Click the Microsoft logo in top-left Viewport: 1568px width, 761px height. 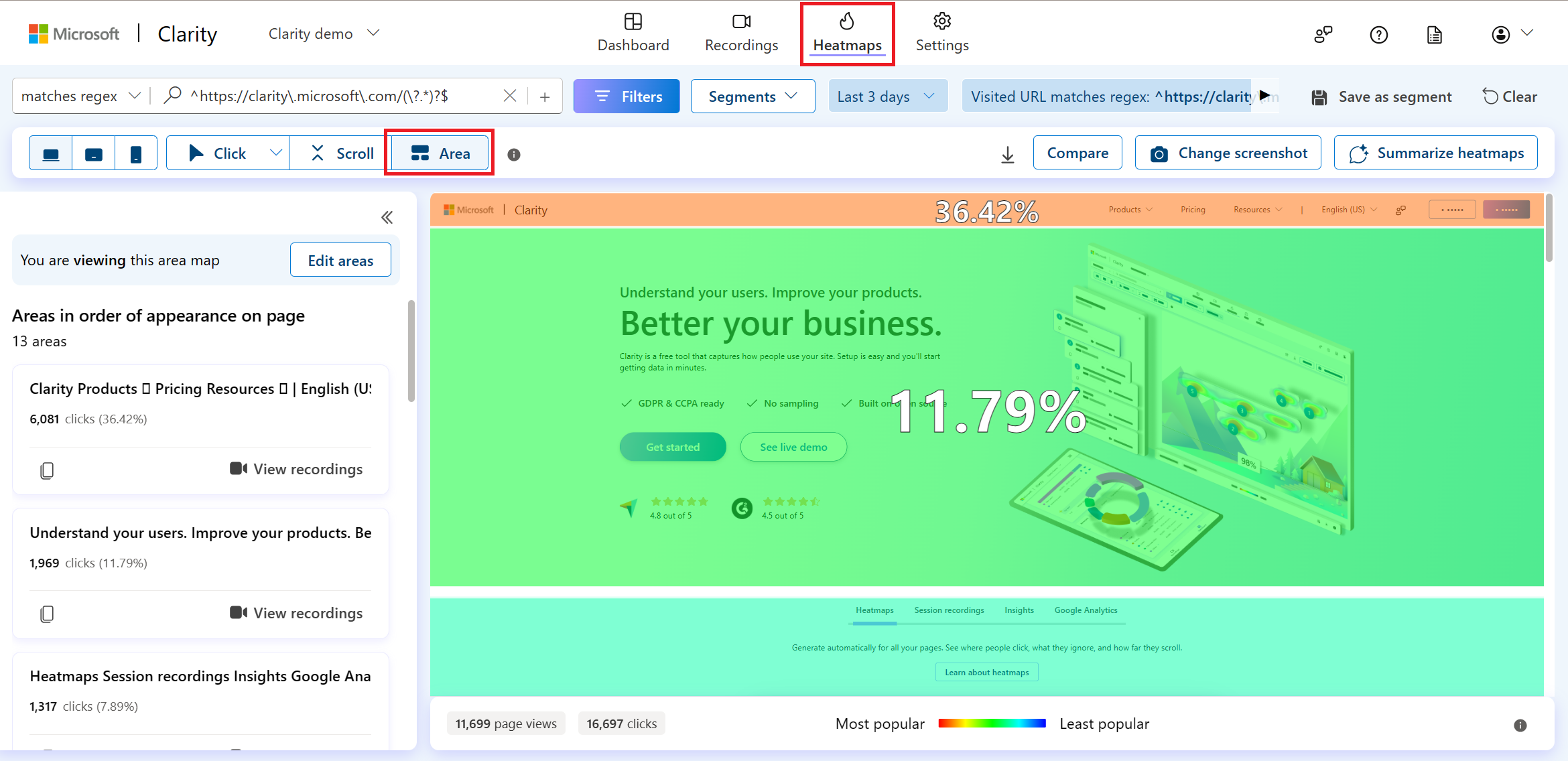pos(74,33)
